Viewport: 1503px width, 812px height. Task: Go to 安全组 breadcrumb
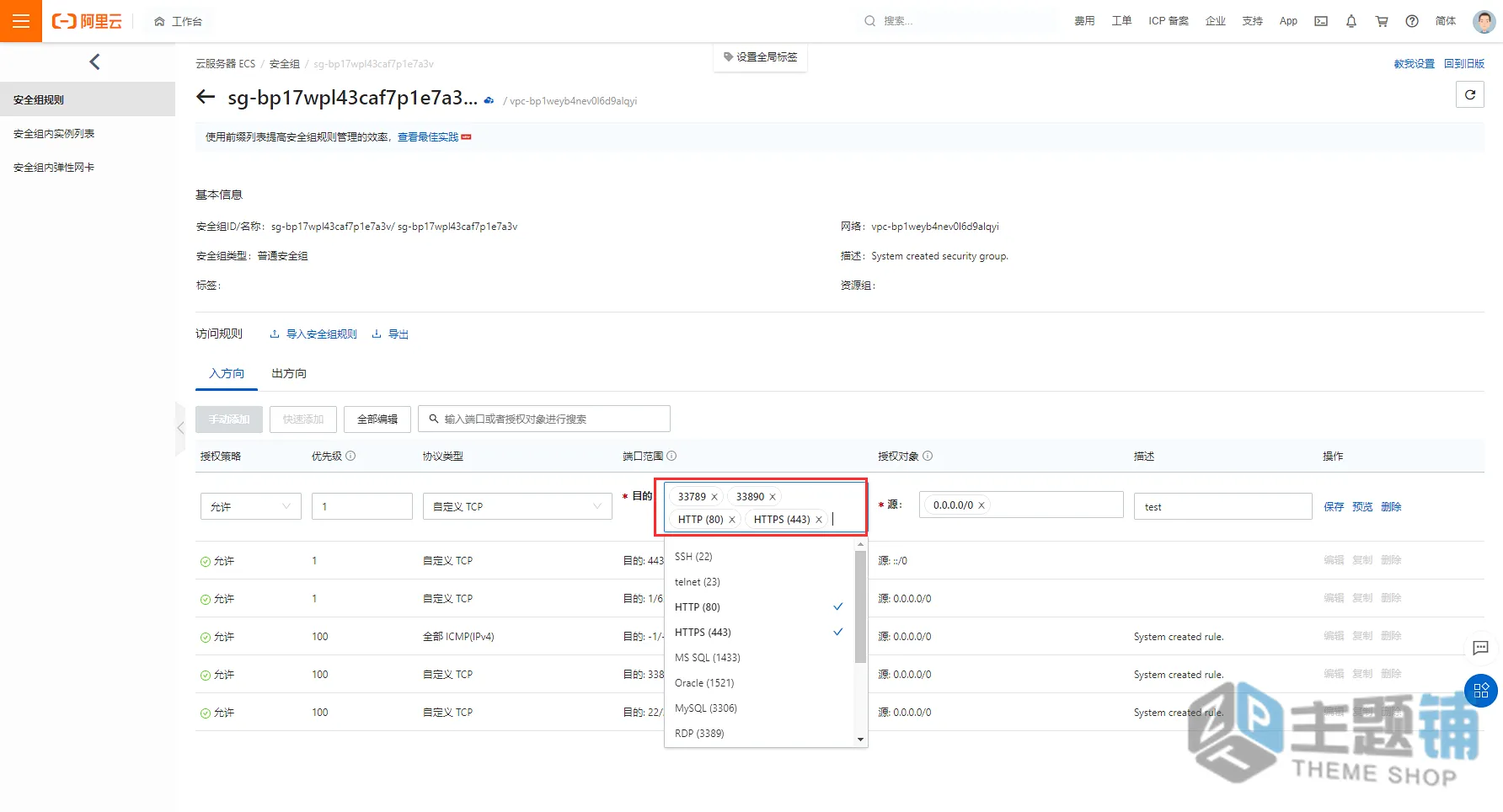coord(285,64)
